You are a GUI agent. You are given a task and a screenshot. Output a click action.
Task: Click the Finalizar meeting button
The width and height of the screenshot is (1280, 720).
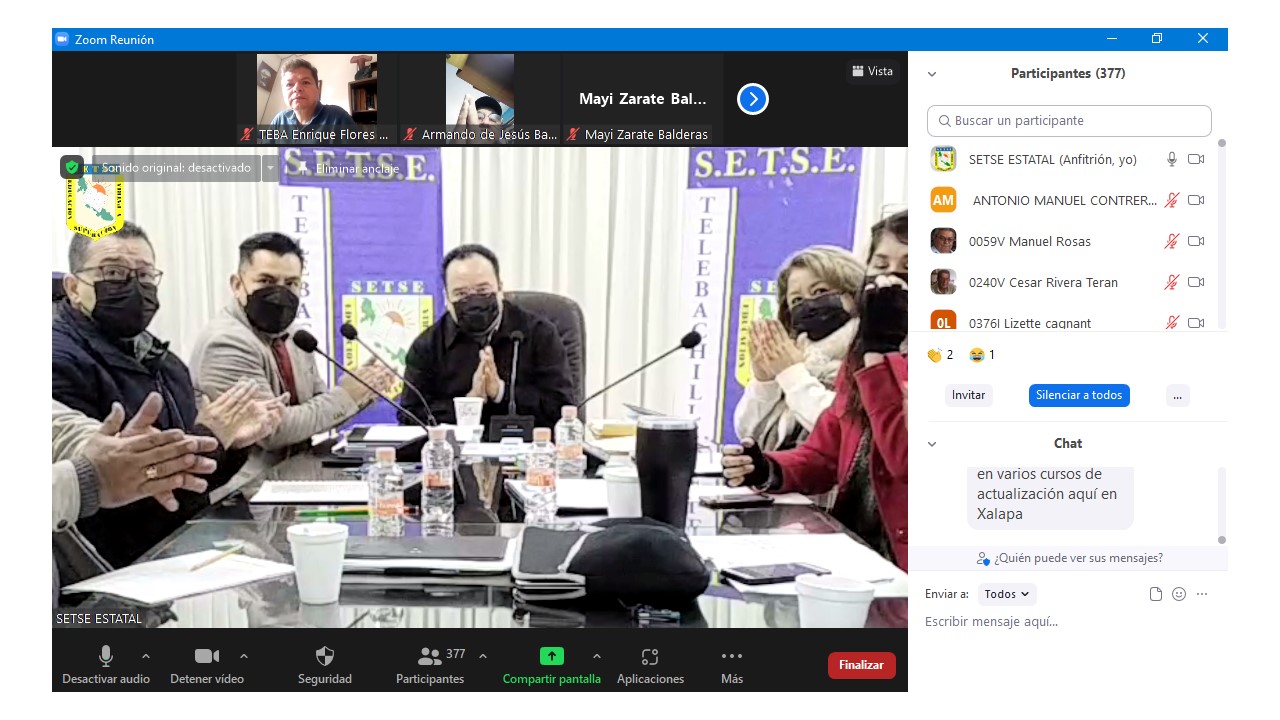[x=861, y=665]
